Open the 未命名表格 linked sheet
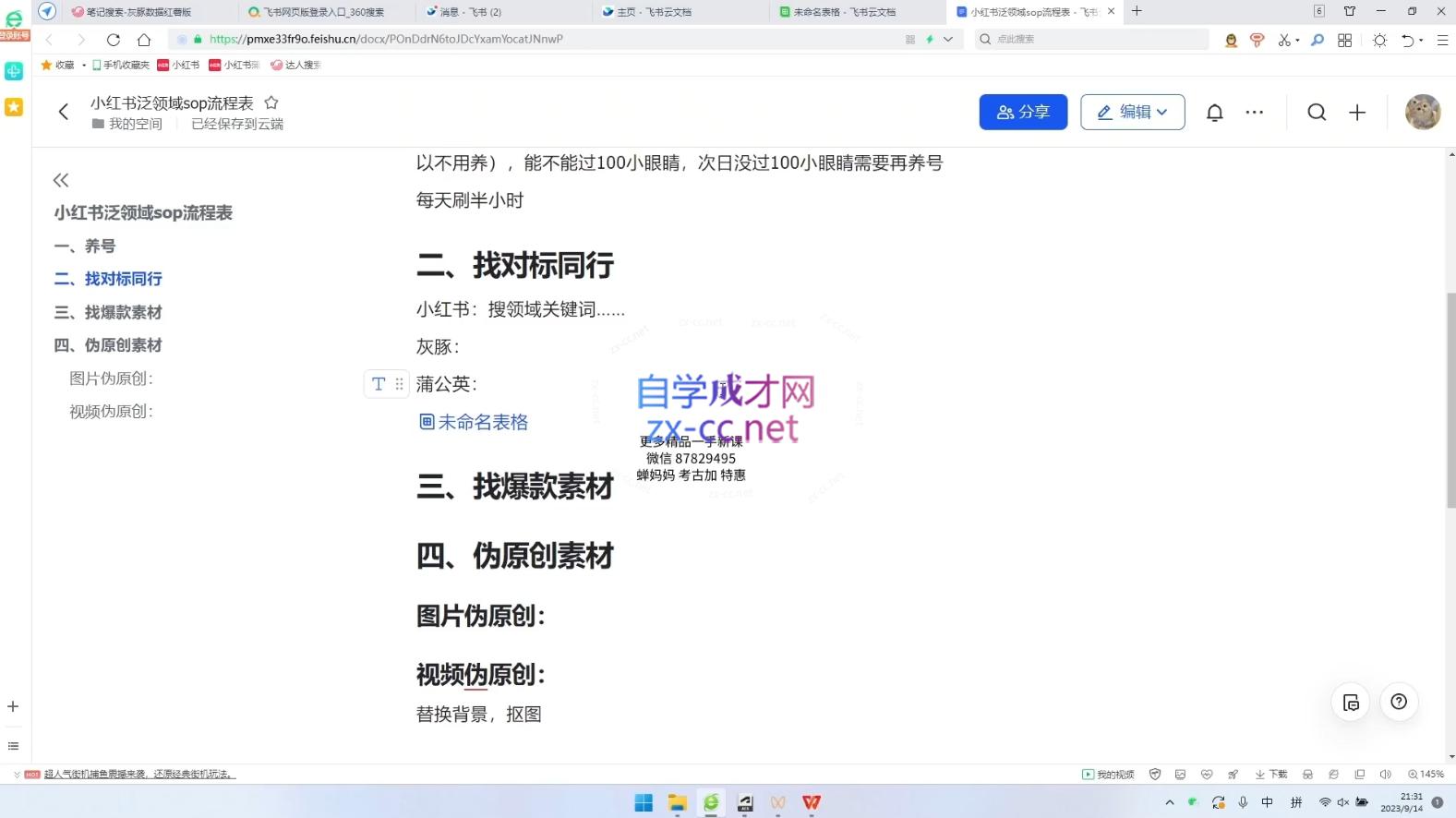 coord(474,422)
